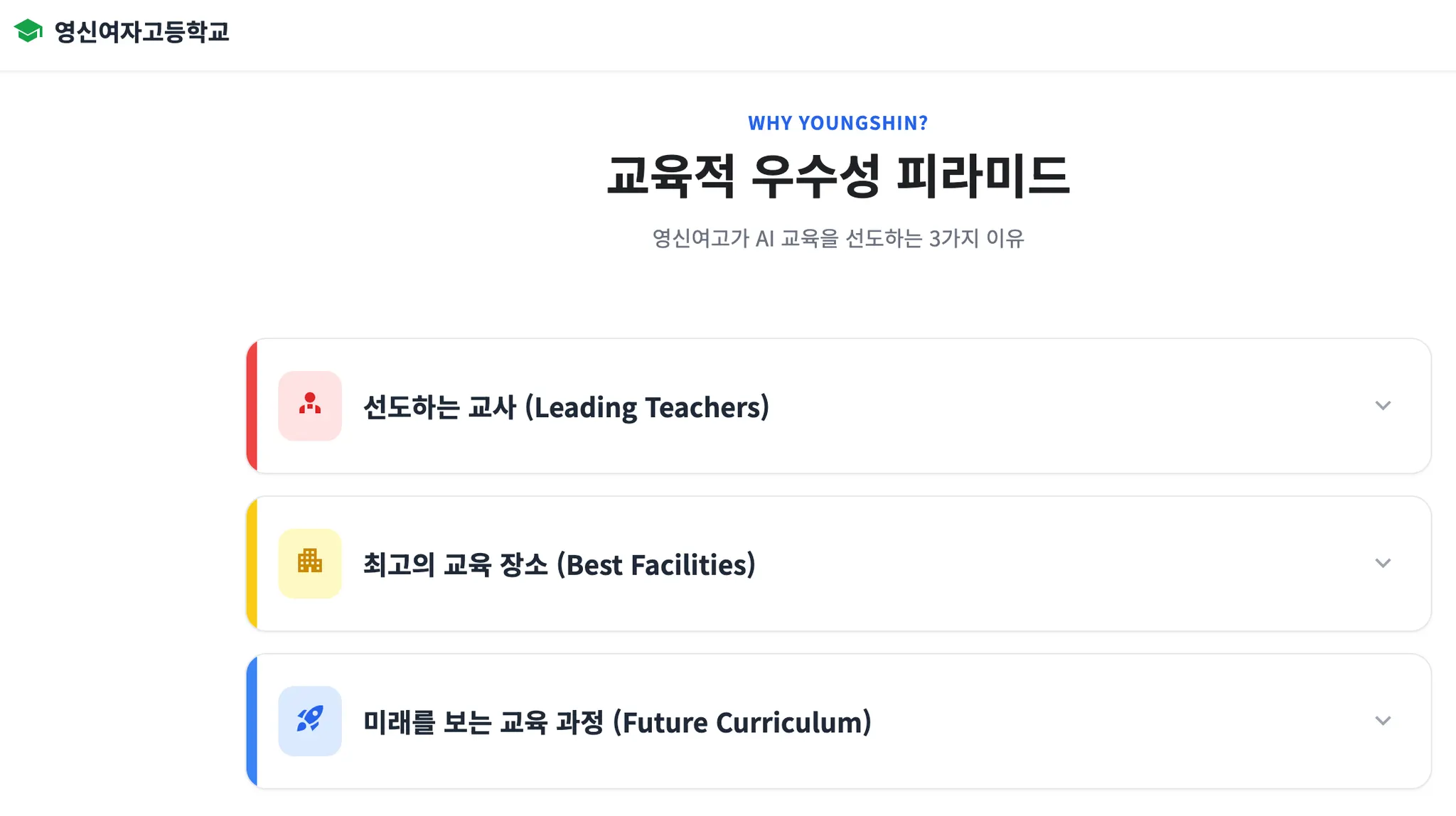Image resolution: width=1456 pixels, height=816 pixels.
Task: Expand the Leading Teachers chevron
Action: (x=1382, y=406)
